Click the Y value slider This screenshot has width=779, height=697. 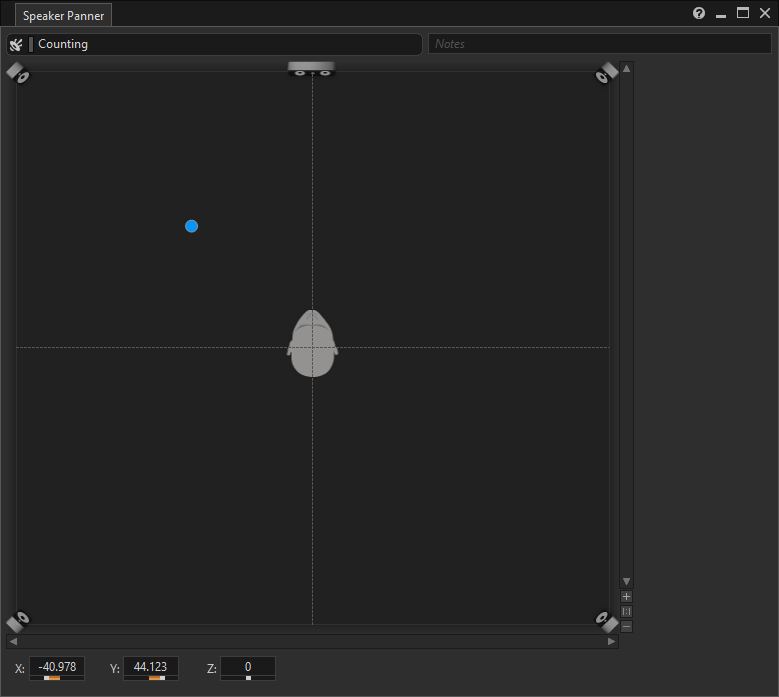pyautogui.click(x=151, y=678)
